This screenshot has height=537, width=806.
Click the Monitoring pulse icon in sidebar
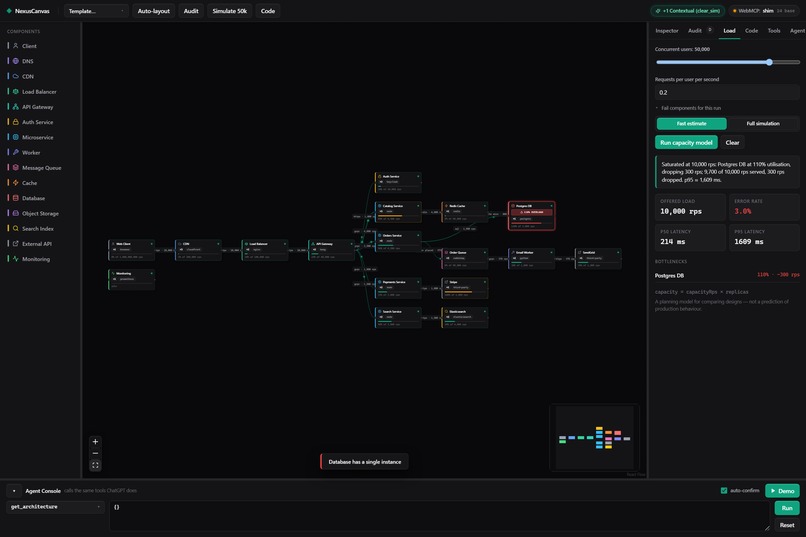(16, 259)
